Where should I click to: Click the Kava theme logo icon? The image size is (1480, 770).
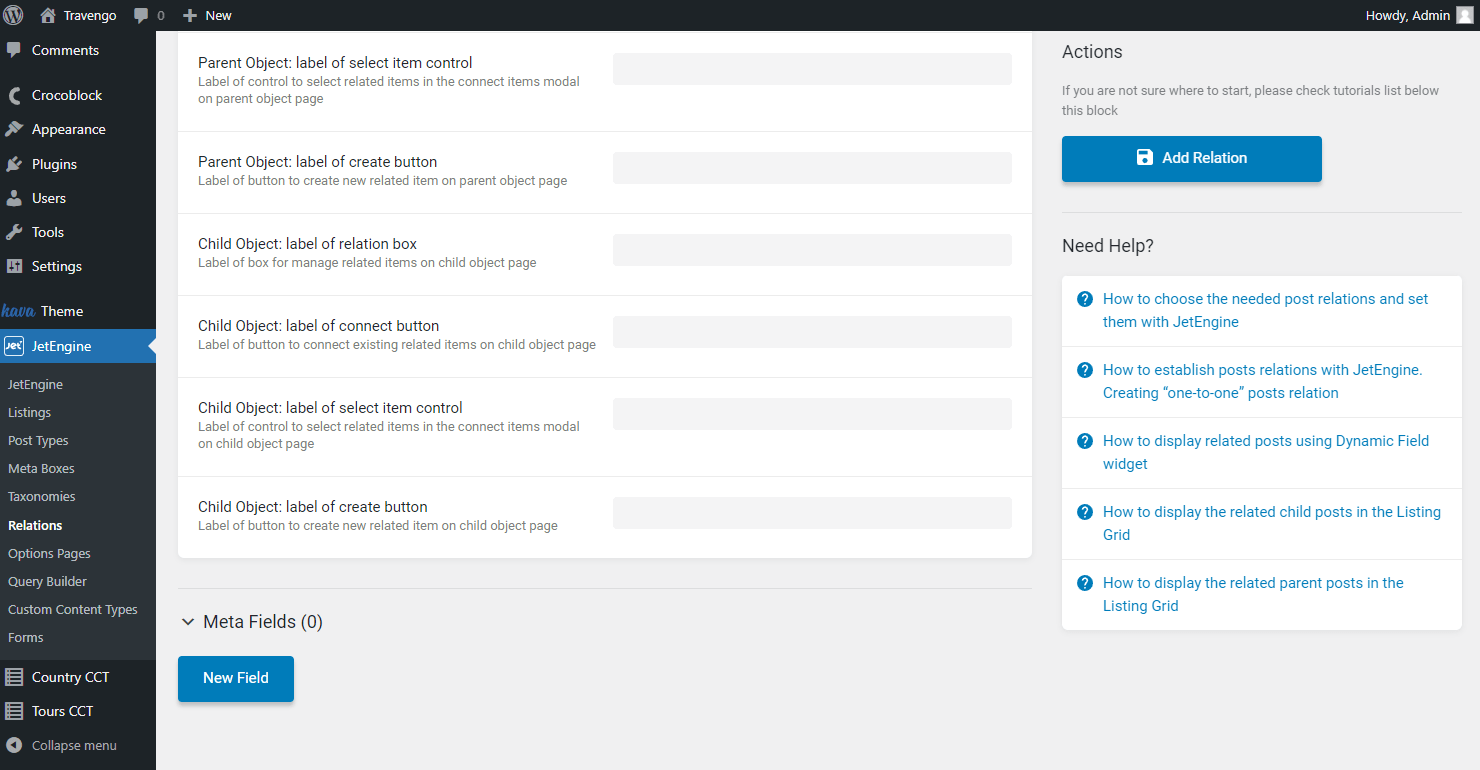coord(18,311)
